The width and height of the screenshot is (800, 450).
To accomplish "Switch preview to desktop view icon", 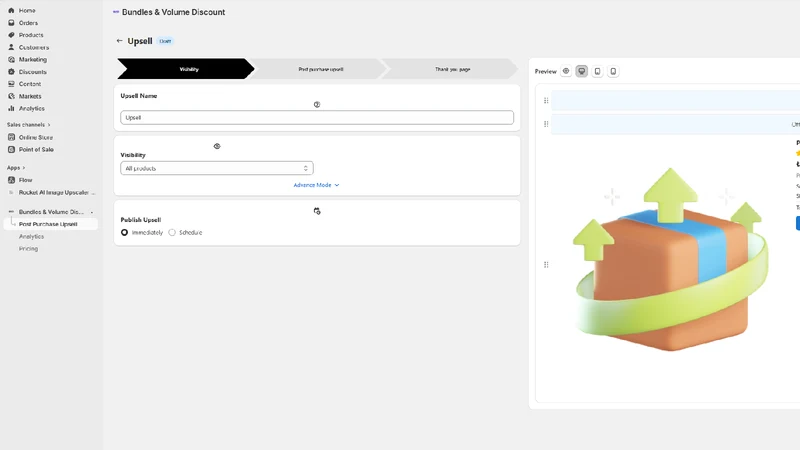I will click(582, 71).
